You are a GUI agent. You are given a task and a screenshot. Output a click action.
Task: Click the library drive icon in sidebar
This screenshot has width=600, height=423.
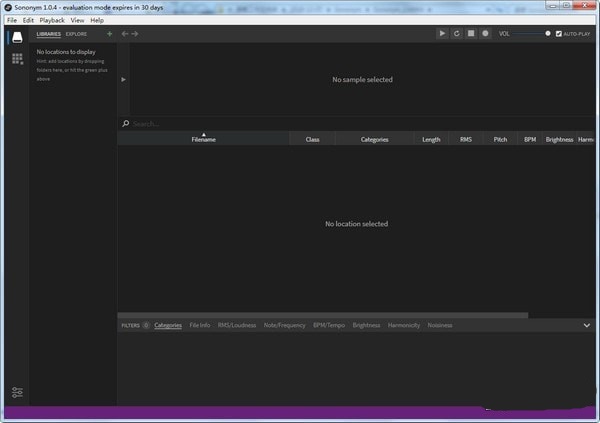point(16,37)
